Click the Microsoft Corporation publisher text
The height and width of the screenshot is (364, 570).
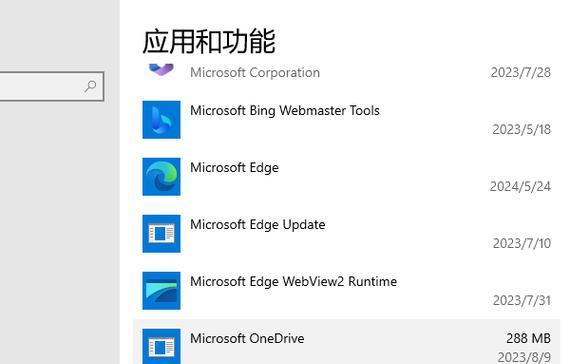(x=255, y=72)
